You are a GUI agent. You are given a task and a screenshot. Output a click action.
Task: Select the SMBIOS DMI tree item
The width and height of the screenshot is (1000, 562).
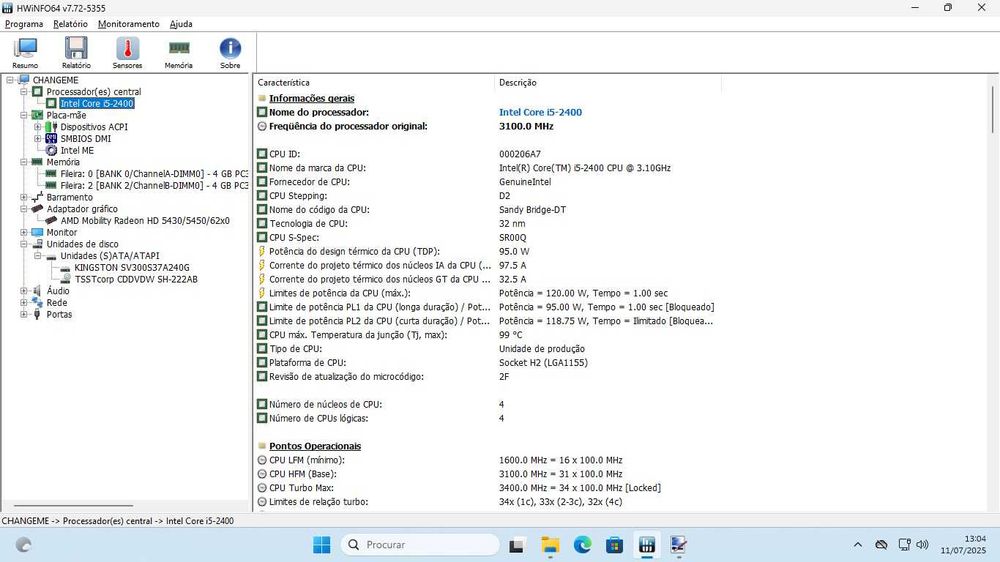point(85,138)
